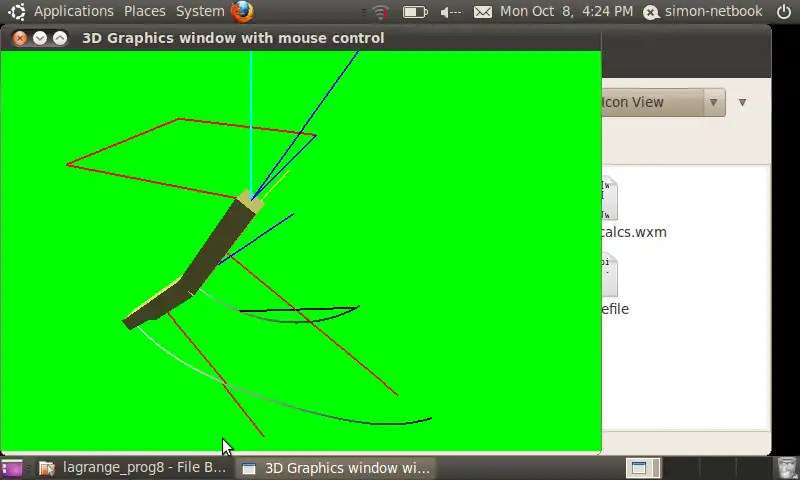Launch Firefox from the top panel

pos(242,11)
